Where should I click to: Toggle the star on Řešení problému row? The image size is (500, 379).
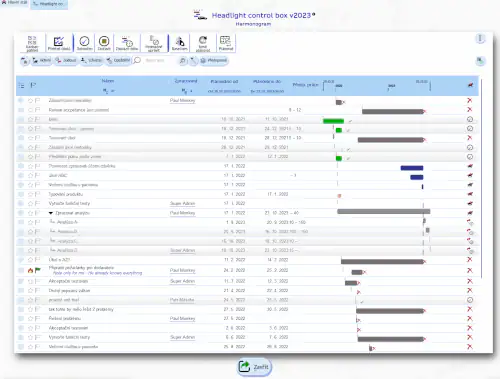click(30, 319)
